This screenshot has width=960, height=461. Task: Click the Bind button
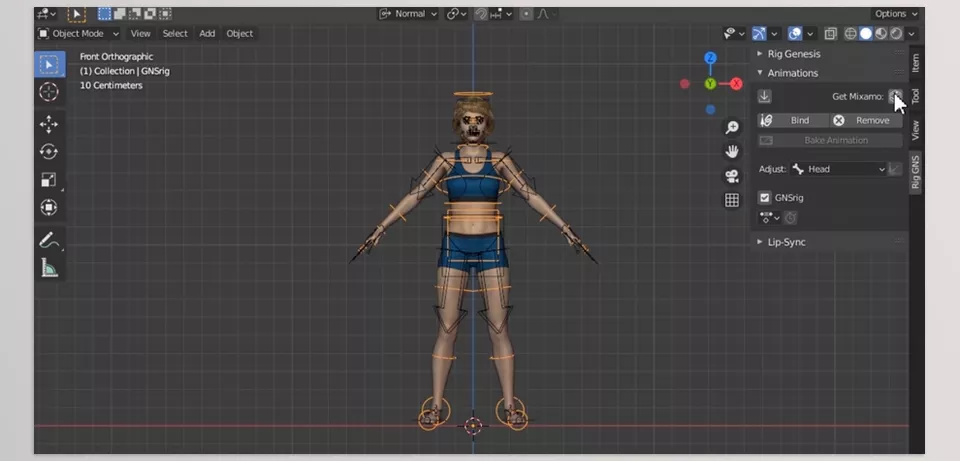793,121
